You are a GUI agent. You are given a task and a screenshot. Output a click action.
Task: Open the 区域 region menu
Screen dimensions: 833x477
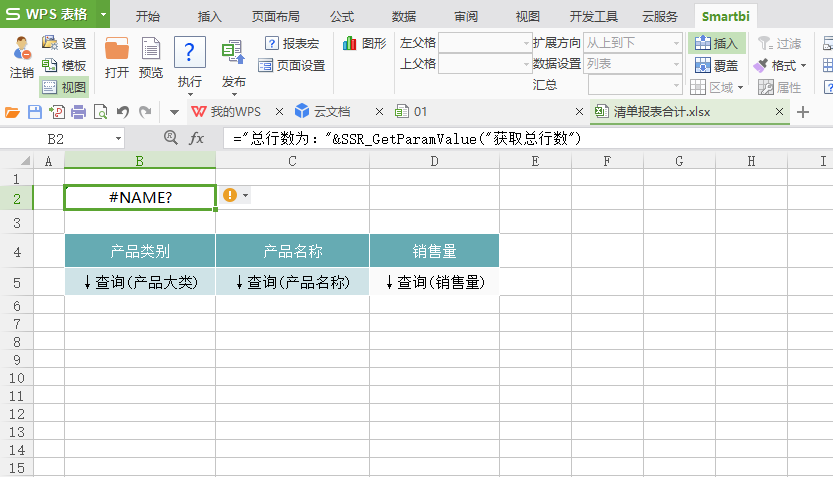pyautogui.click(x=717, y=87)
